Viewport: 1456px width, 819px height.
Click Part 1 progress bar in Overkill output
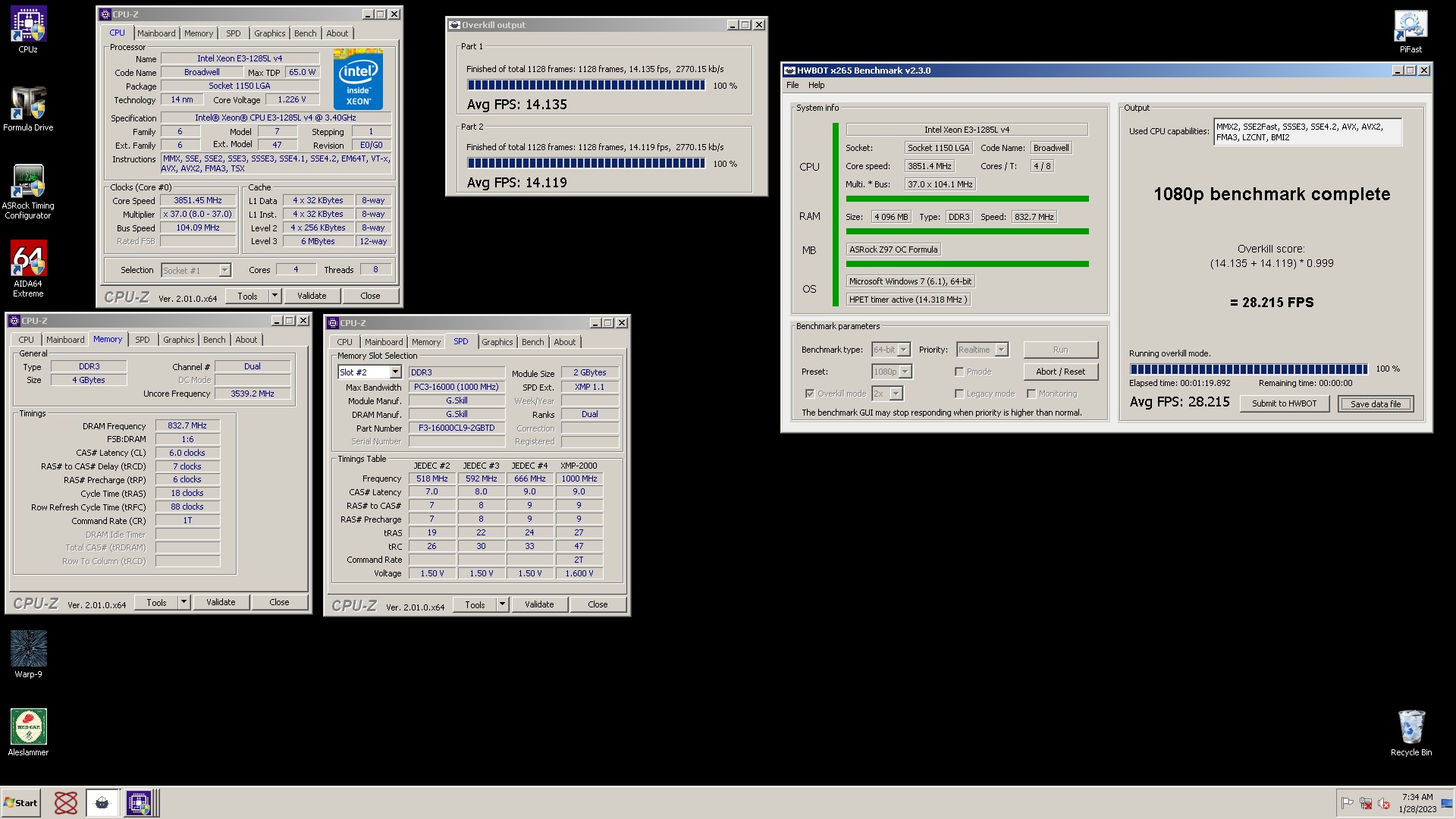click(x=586, y=86)
